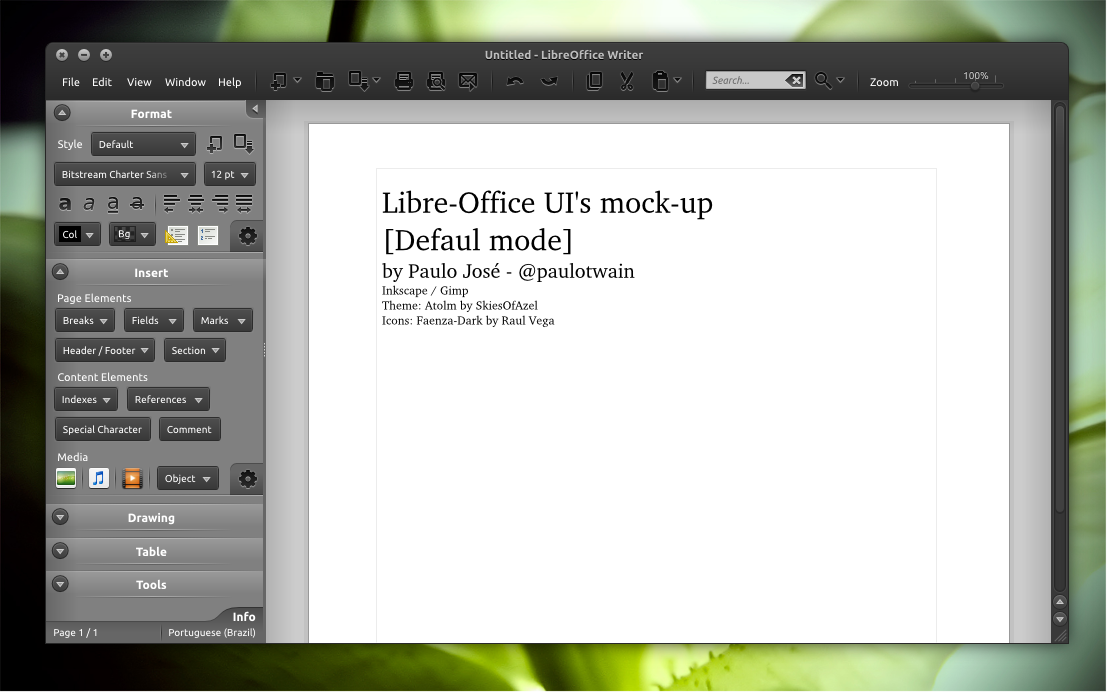Paste from clipboard using the toolbar icon
The height and width of the screenshot is (692, 1107).
tap(659, 81)
